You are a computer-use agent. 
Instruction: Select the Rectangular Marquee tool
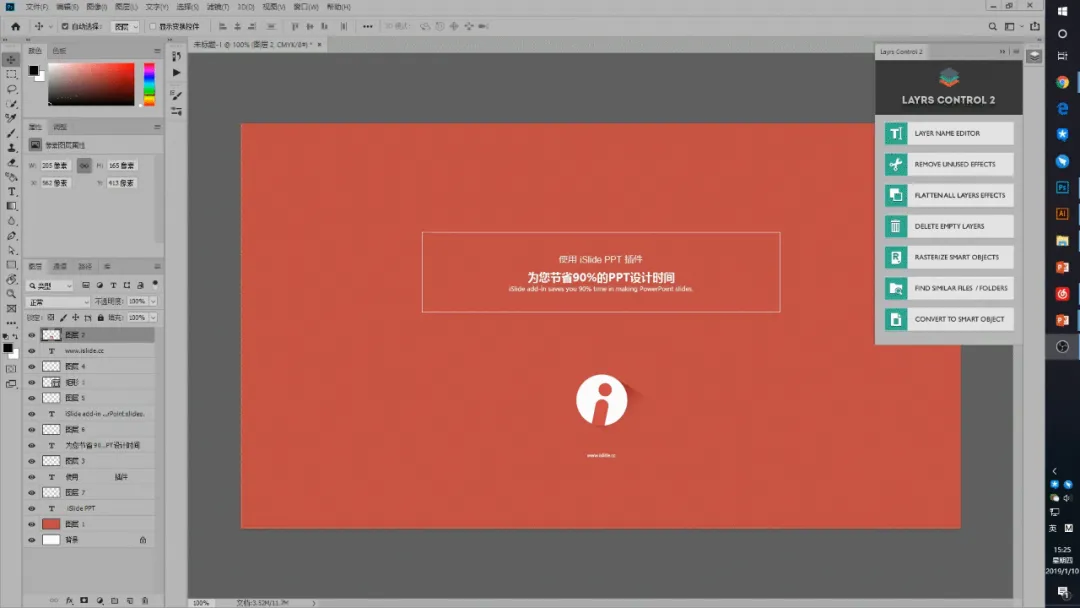point(11,74)
